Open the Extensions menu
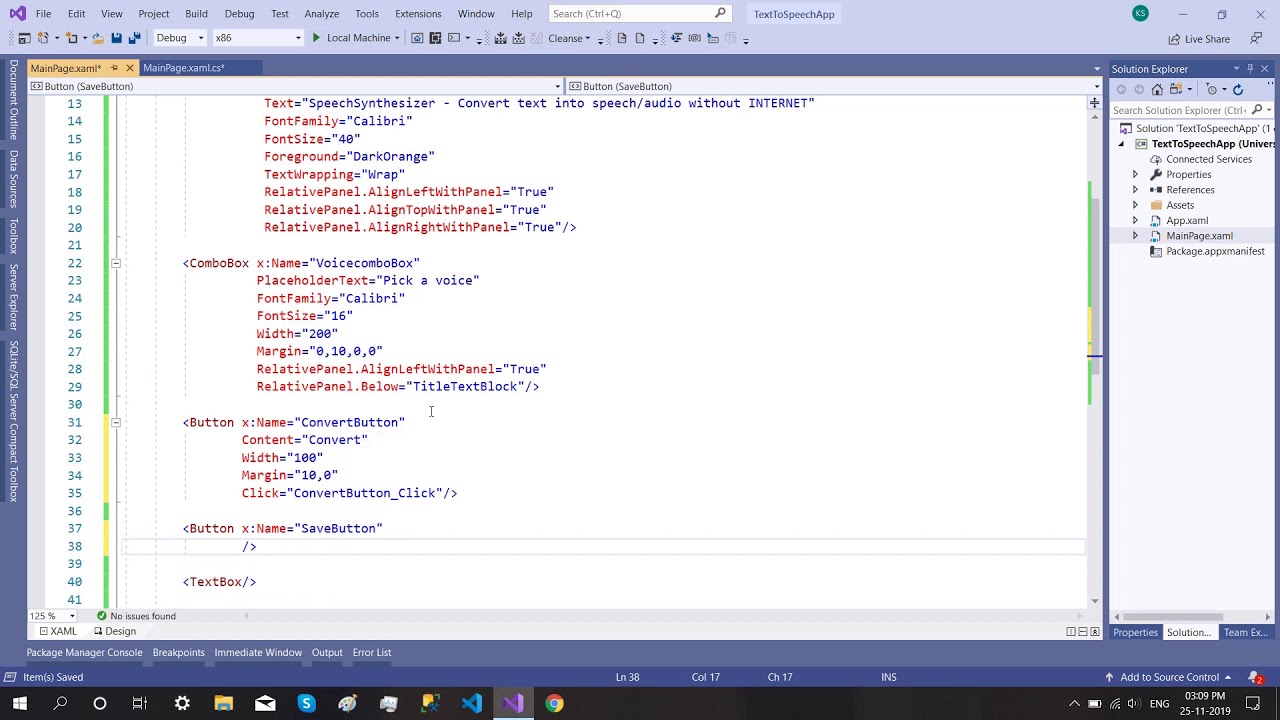Screen dimensions: 1280x720 coord(418,14)
